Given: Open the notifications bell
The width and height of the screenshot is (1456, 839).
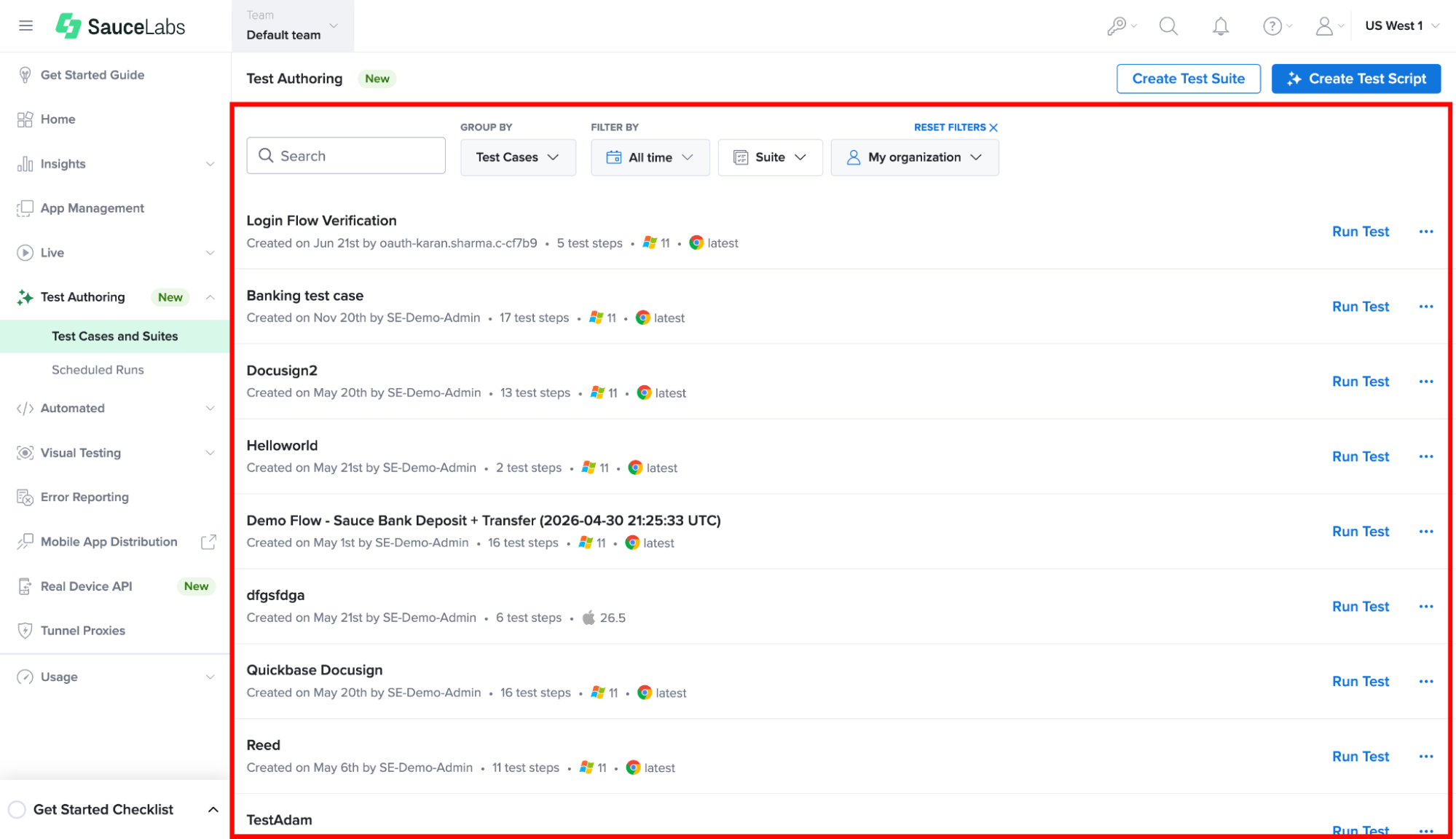Looking at the screenshot, I should (1221, 26).
